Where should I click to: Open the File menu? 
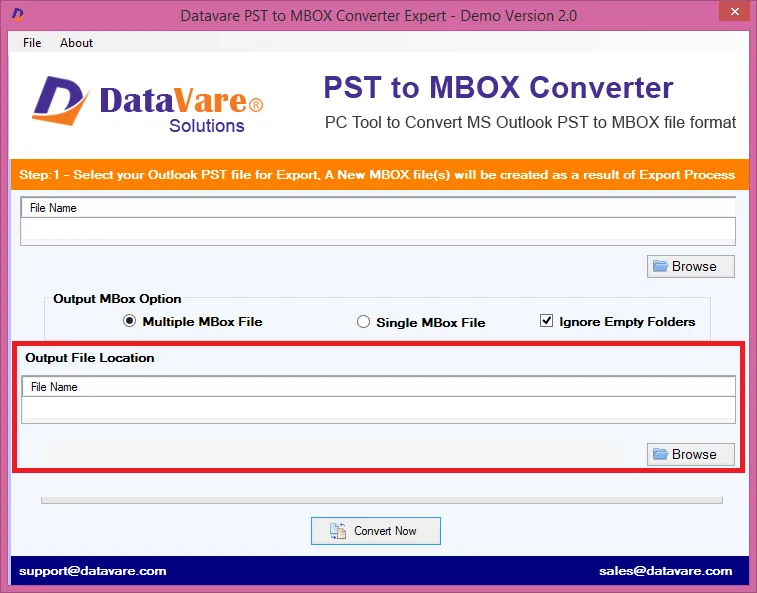click(32, 42)
